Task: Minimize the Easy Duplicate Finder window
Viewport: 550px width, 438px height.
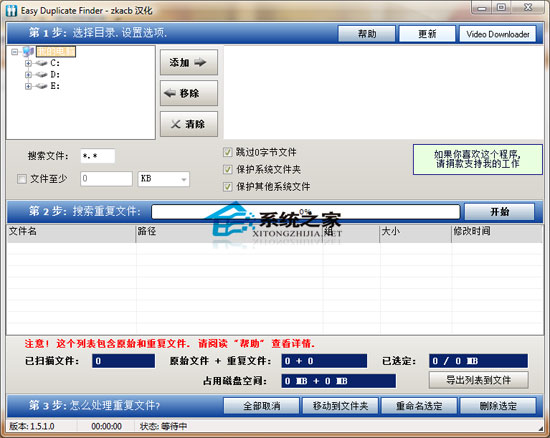Action: [x=482, y=8]
